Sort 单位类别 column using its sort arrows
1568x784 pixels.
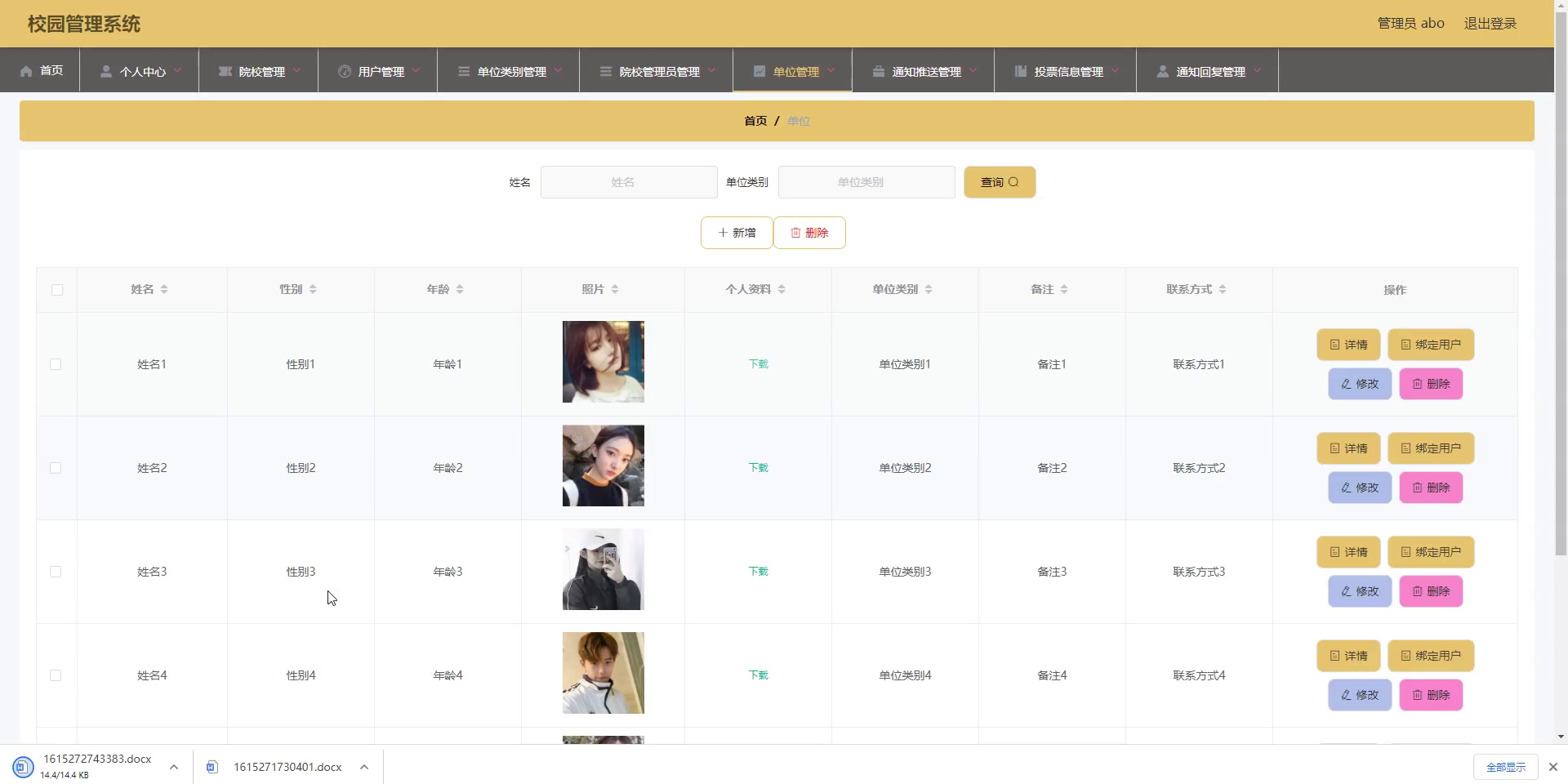929,289
